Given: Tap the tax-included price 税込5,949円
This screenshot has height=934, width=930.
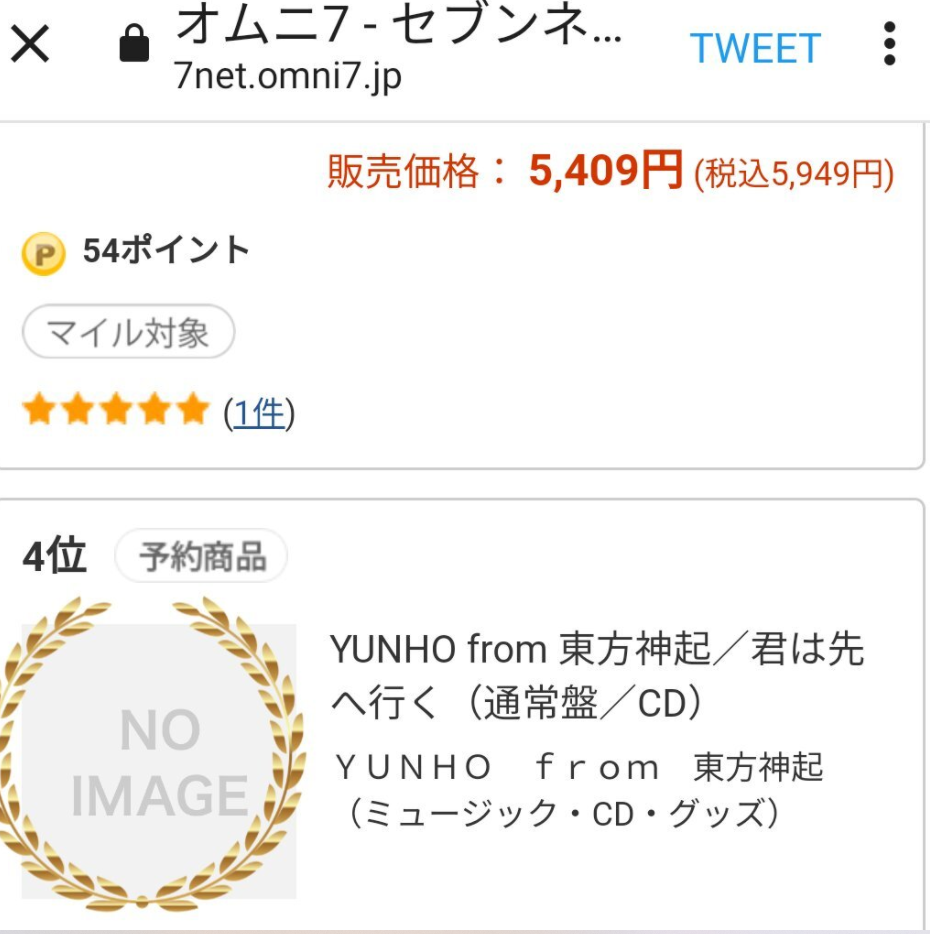Looking at the screenshot, I should point(794,175).
